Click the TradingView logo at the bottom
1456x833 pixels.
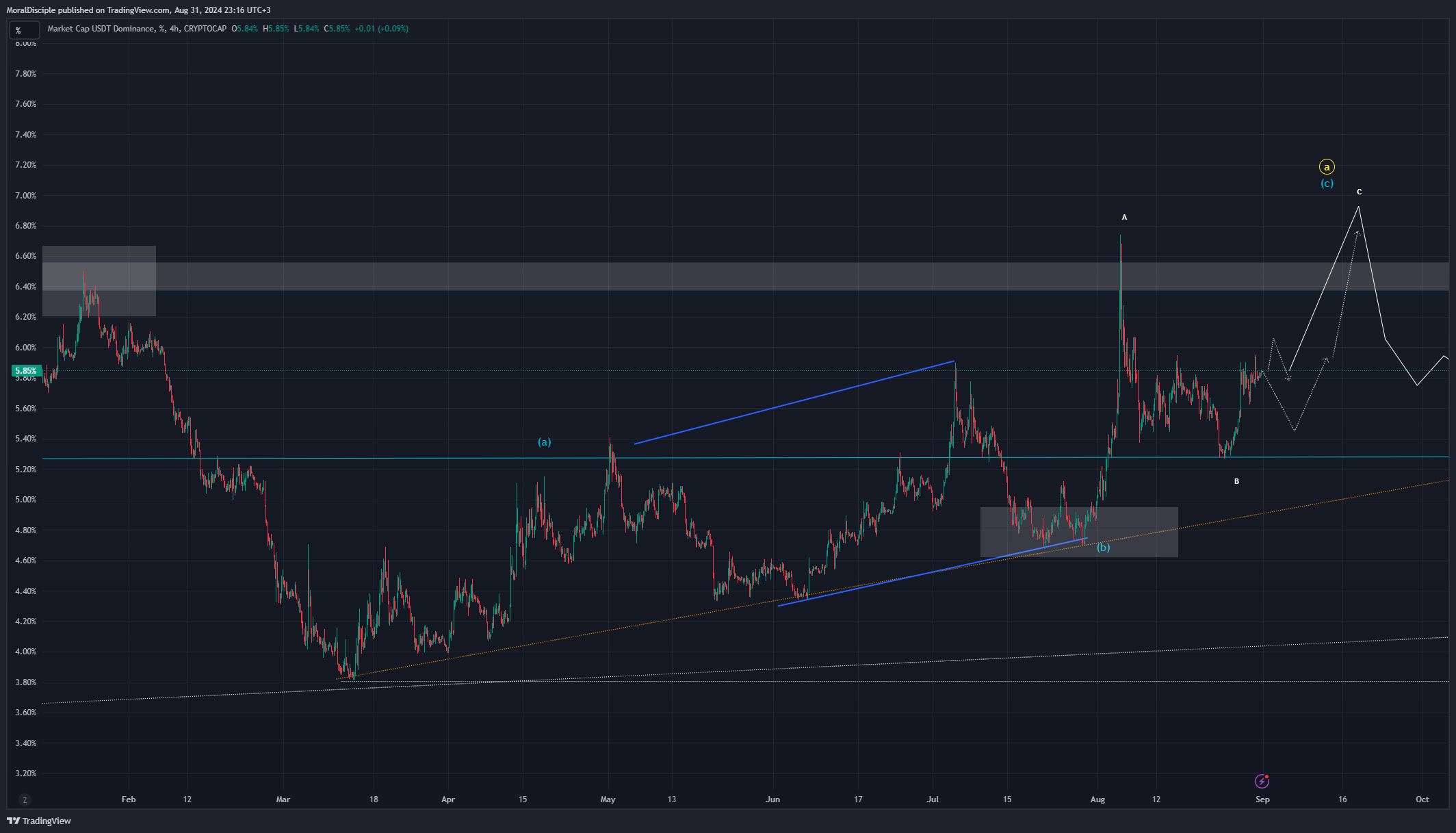[x=39, y=821]
